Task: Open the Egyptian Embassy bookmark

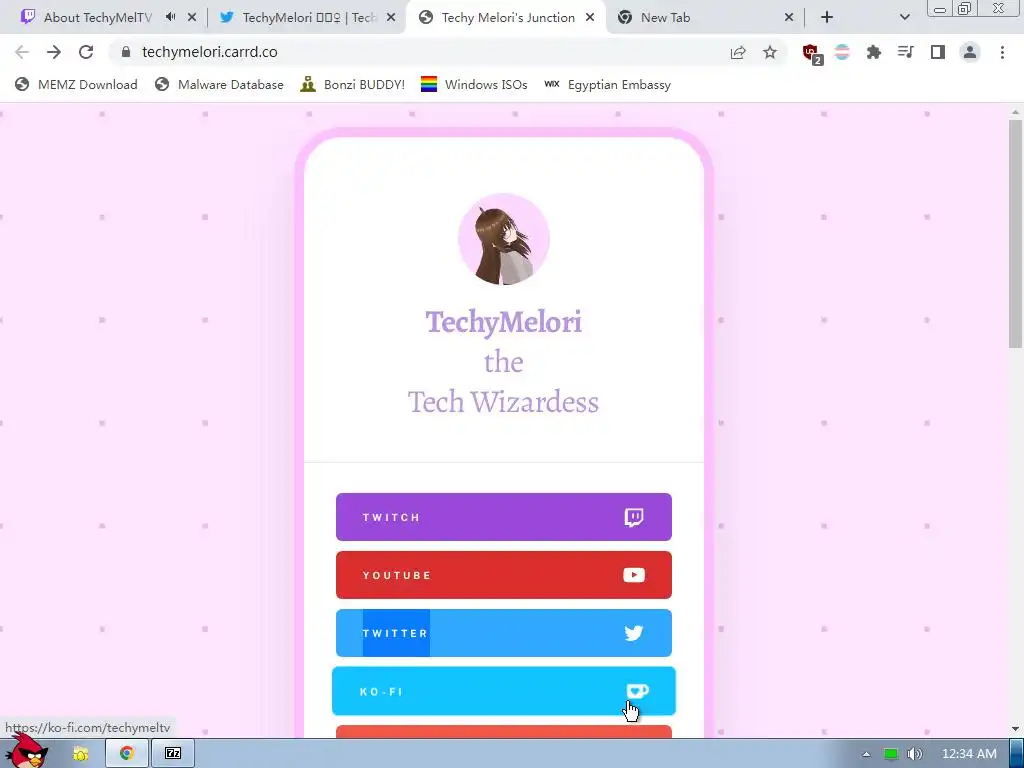Action: (x=607, y=84)
